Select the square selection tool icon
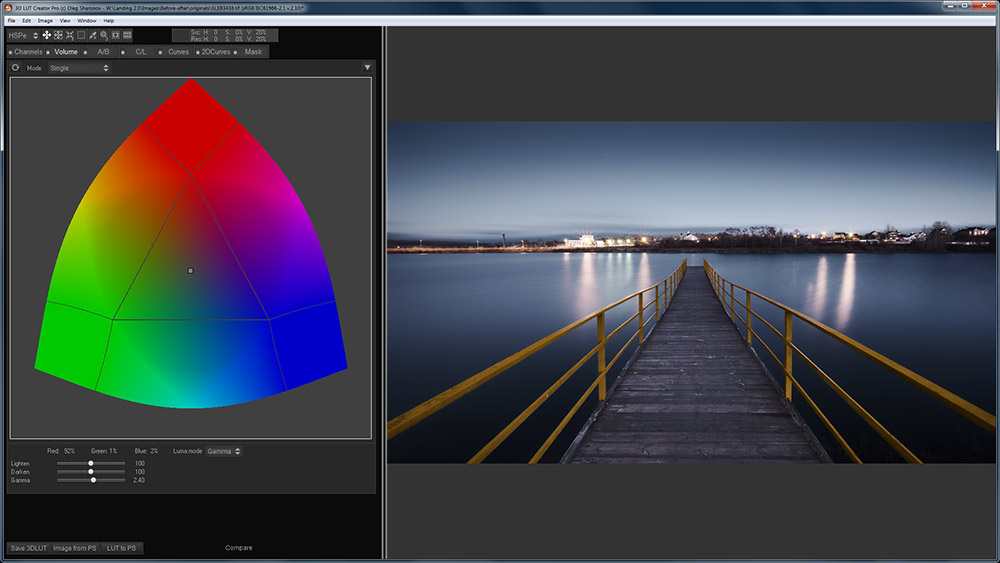The width and height of the screenshot is (1000, 563). click(81, 35)
